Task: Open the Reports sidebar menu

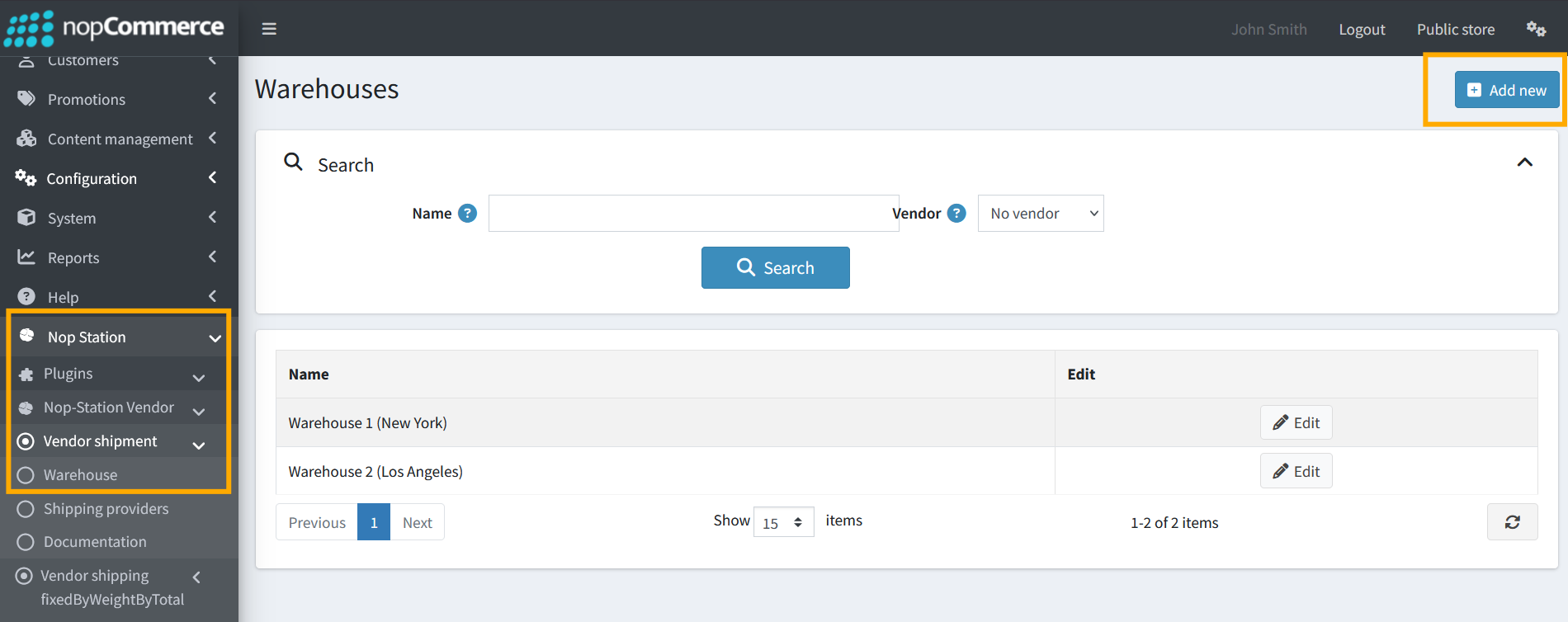Action: tap(119, 257)
